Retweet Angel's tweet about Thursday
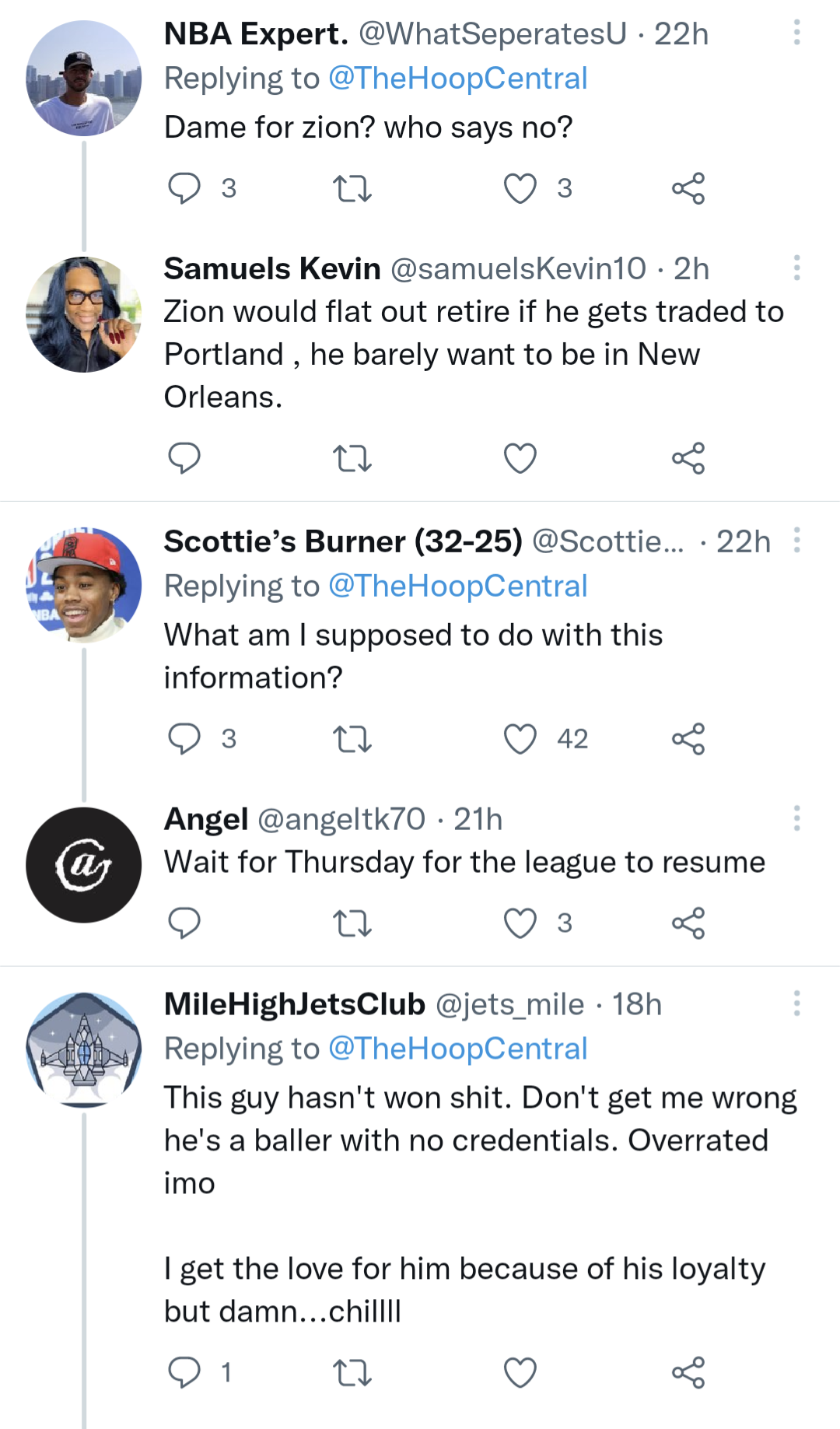 click(352, 923)
